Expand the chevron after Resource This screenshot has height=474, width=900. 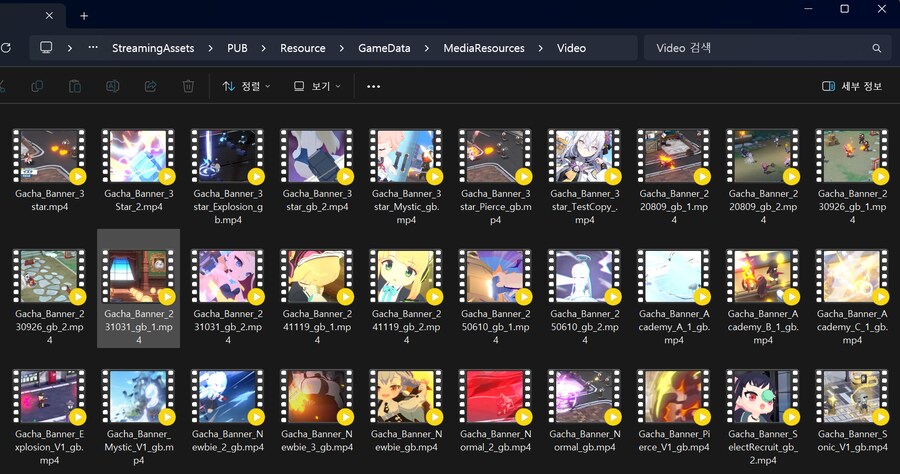342,48
